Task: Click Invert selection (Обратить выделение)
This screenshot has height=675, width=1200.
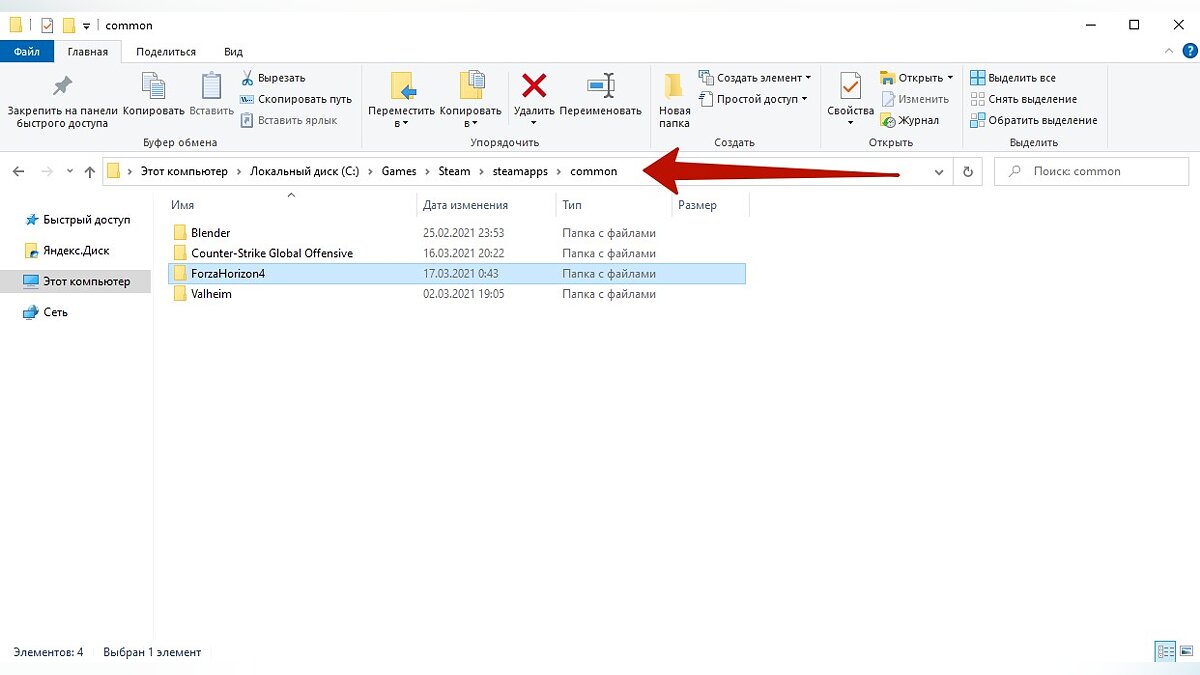Action: click(1033, 120)
